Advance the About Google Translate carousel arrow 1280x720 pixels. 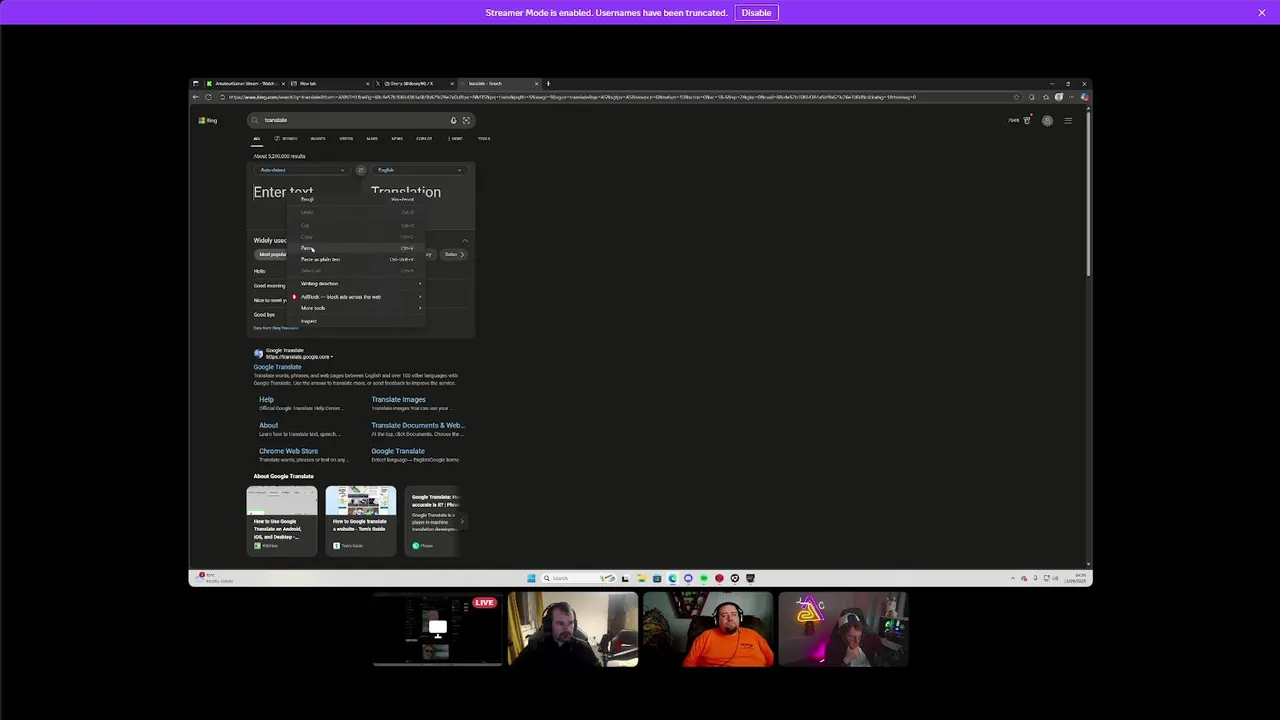(462, 521)
